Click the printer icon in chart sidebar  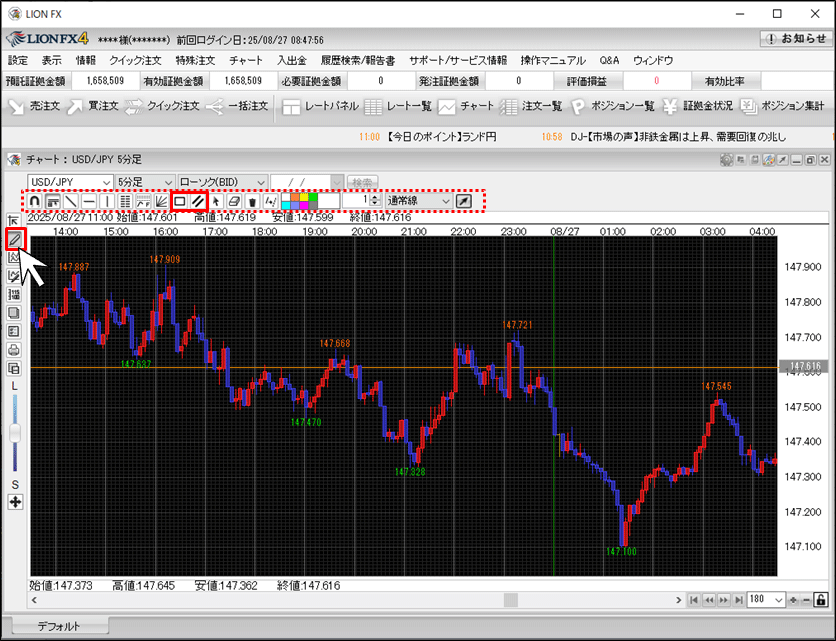pyautogui.click(x=14, y=350)
